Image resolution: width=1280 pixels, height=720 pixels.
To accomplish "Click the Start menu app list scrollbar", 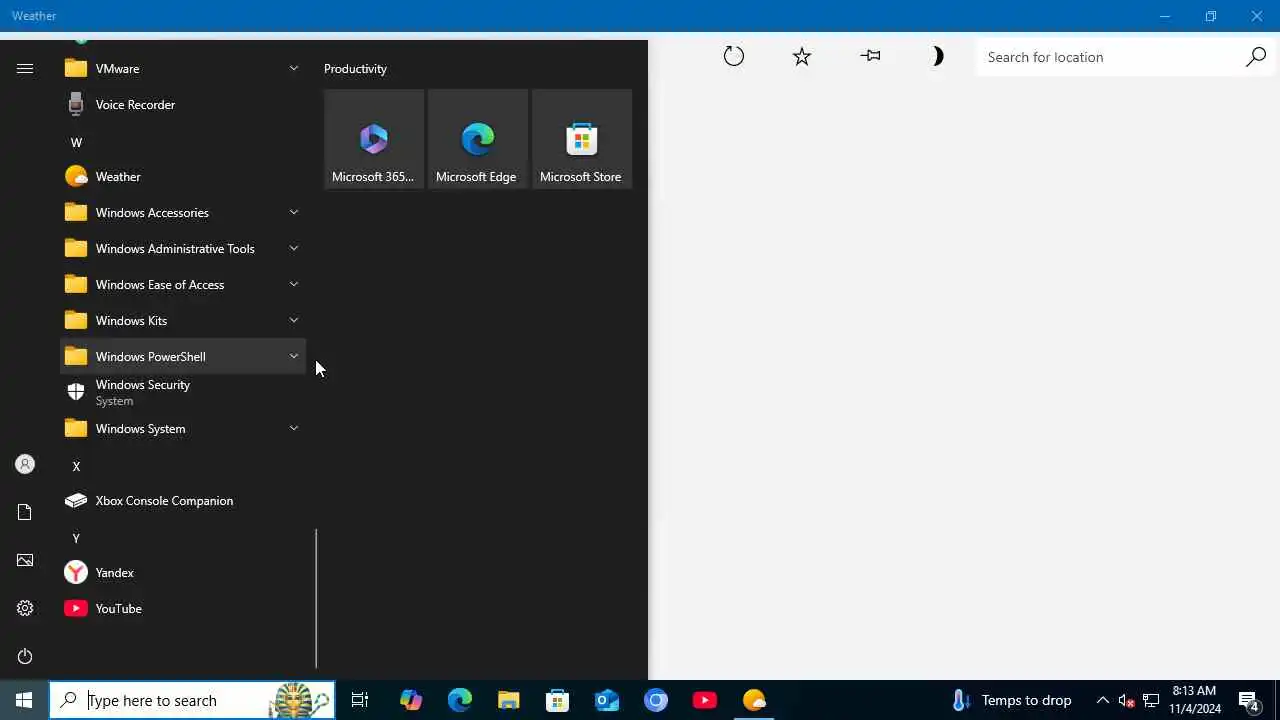I will (x=316, y=598).
